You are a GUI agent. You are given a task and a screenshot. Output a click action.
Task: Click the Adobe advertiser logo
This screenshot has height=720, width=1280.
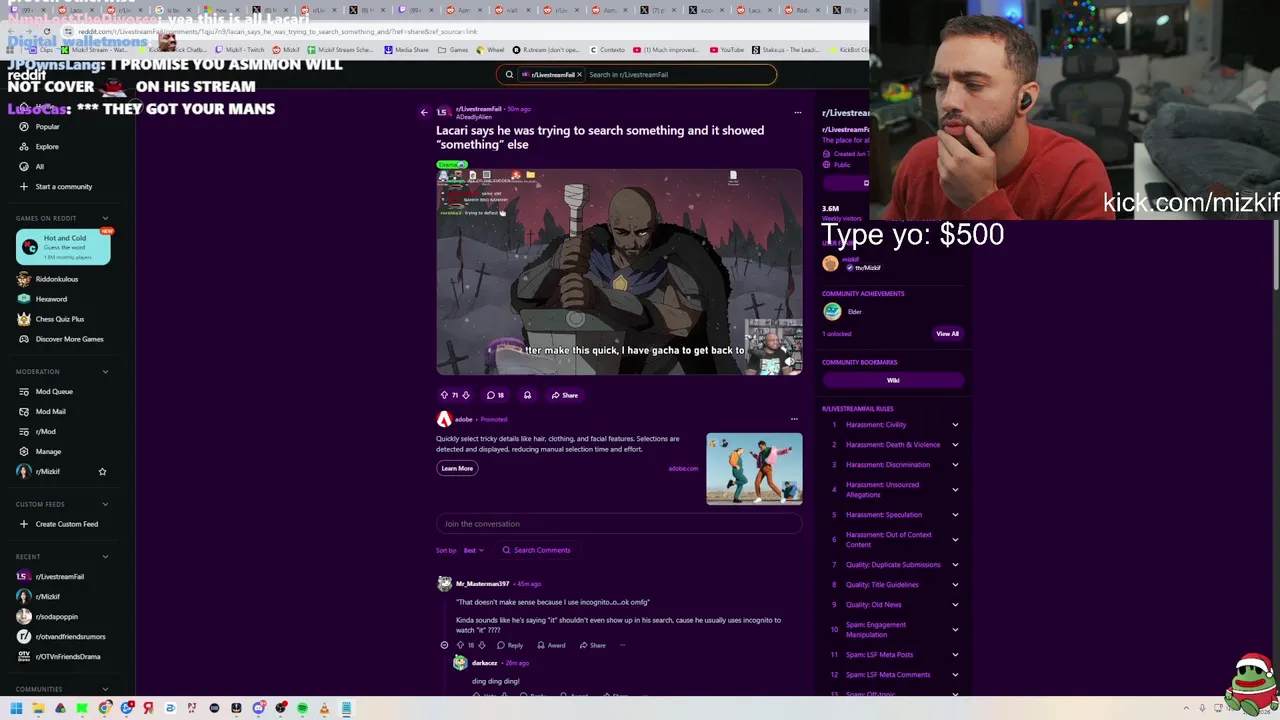[444, 419]
